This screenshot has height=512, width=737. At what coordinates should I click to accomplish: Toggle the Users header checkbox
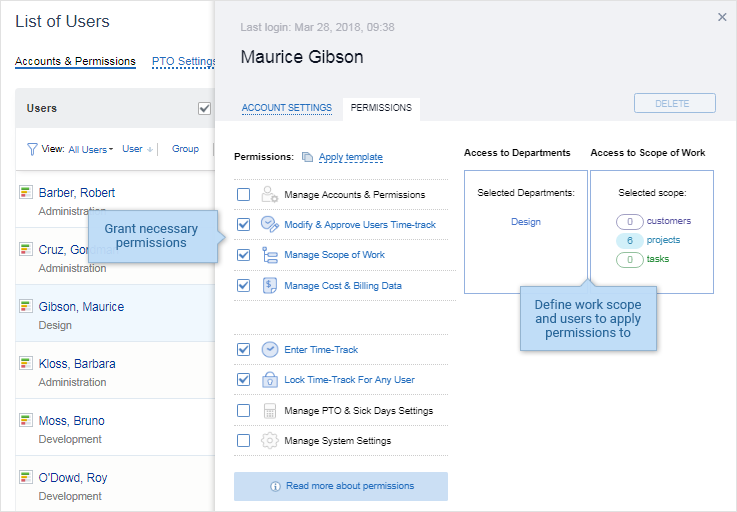[x=204, y=108]
